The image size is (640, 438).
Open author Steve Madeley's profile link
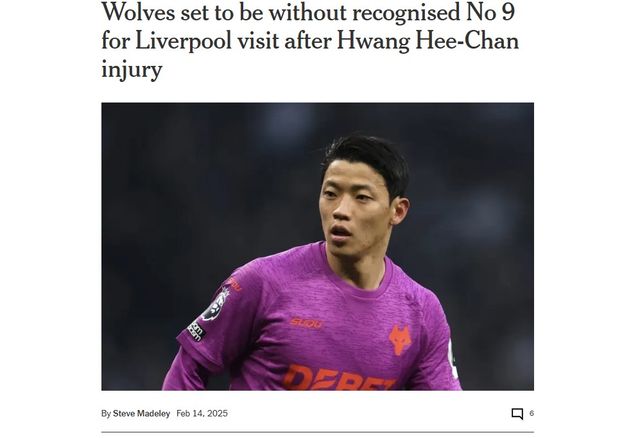141,414
